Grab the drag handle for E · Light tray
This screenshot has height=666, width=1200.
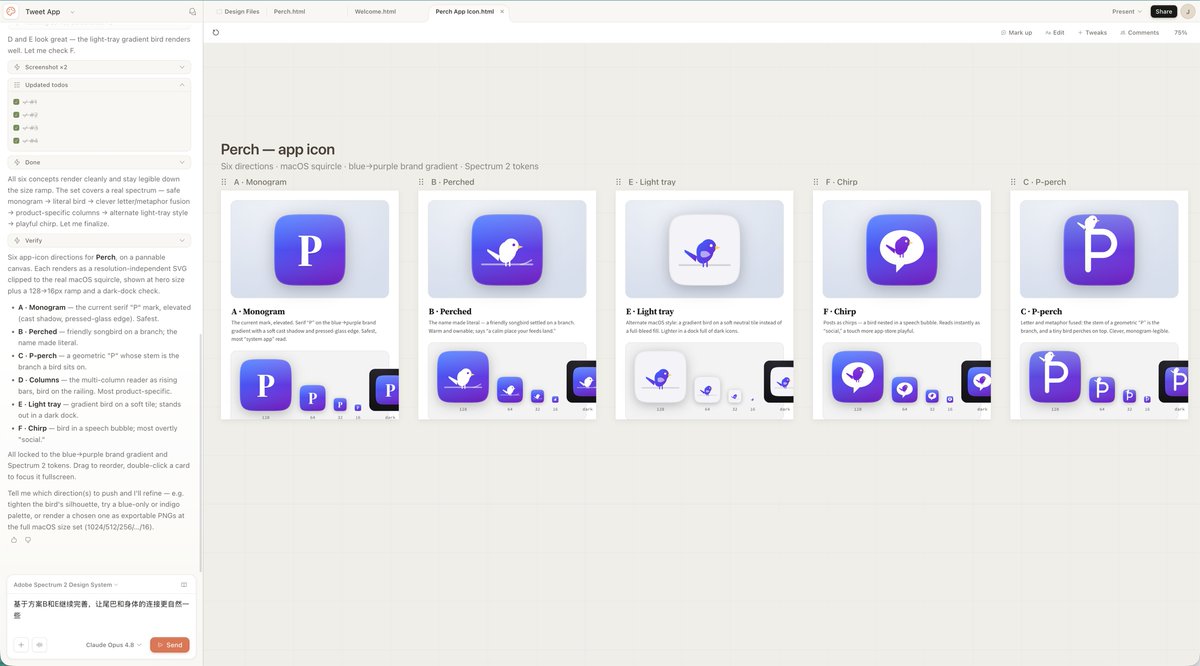coord(620,182)
